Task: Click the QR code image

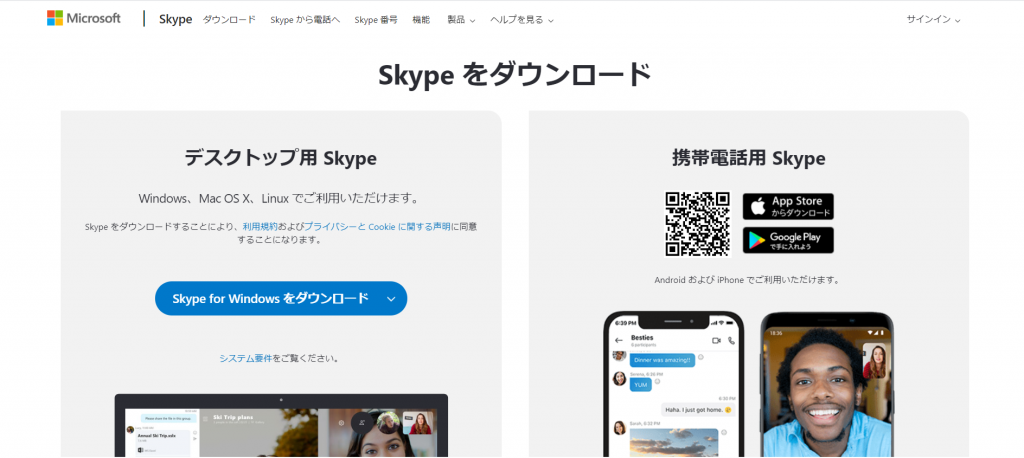Action: click(x=697, y=223)
